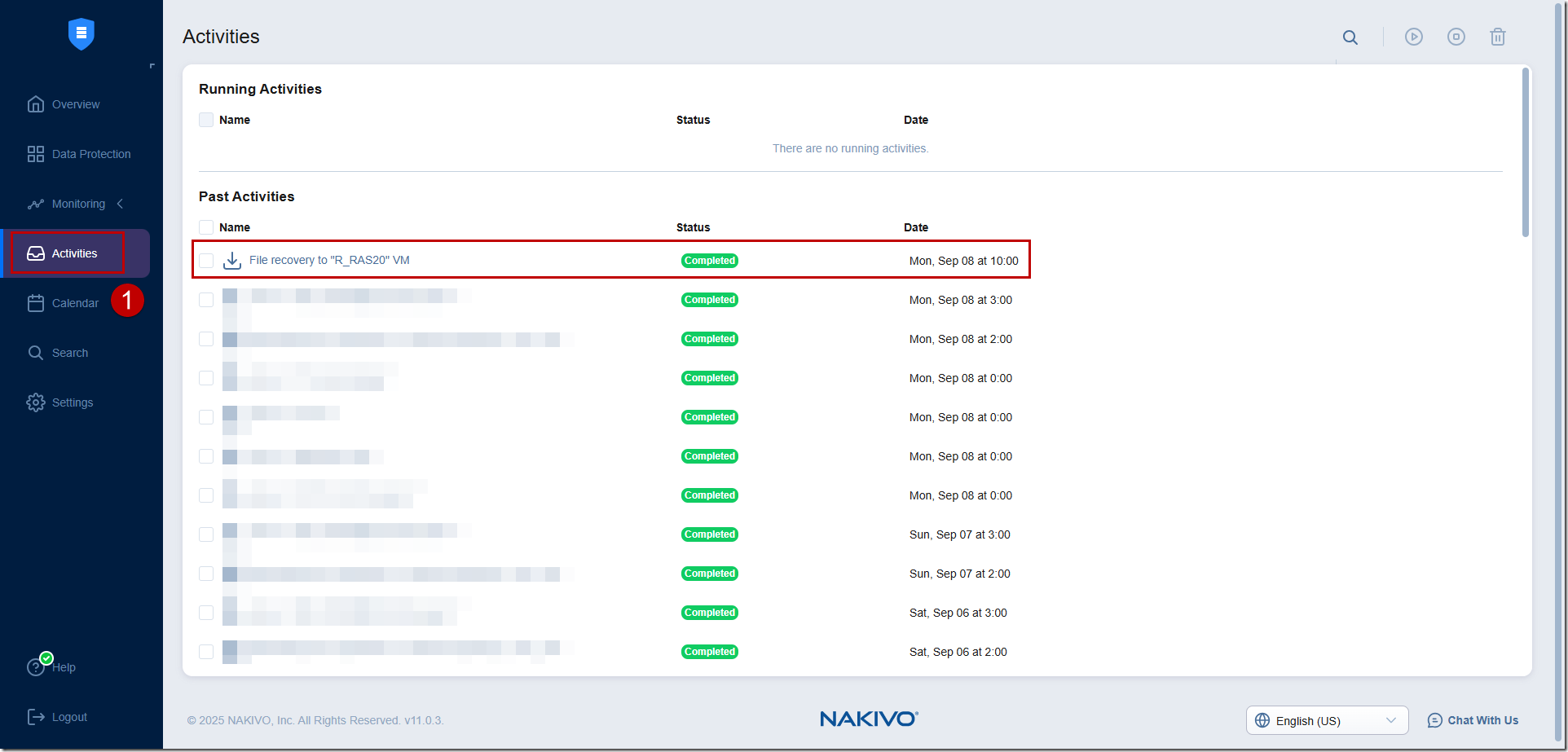Screen dimensions: 1568x752
Task: Click the stop activity icon
Action: click(x=1456, y=37)
